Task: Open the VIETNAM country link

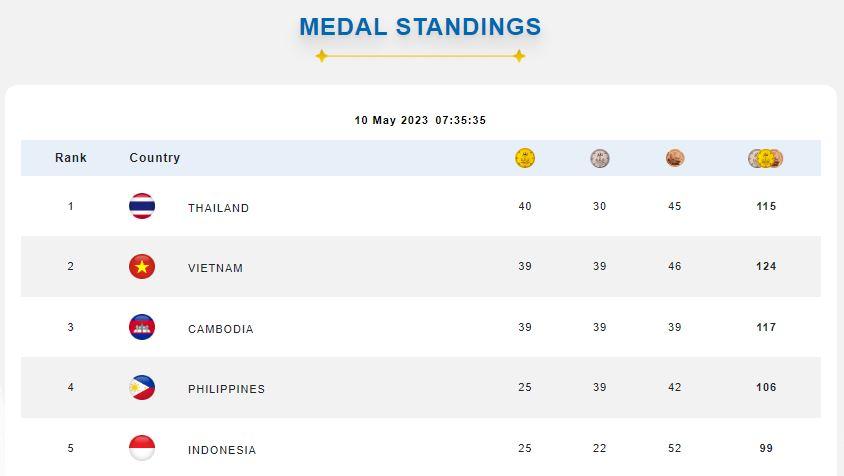Action: [x=215, y=268]
